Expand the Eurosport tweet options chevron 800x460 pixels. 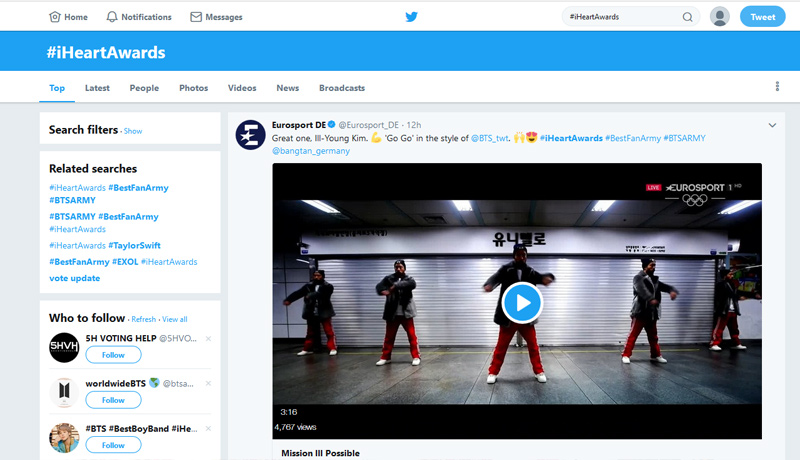point(772,125)
